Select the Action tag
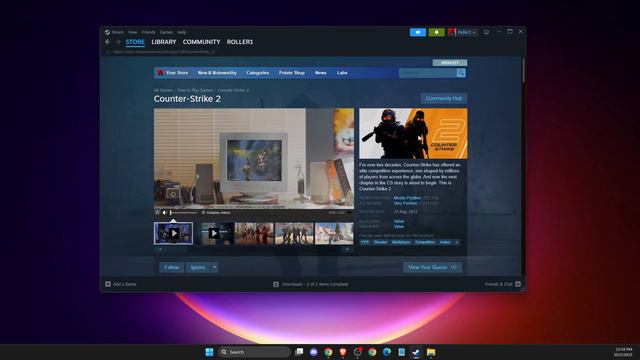Viewport: 640px width, 360px height. pyautogui.click(x=445, y=242)
